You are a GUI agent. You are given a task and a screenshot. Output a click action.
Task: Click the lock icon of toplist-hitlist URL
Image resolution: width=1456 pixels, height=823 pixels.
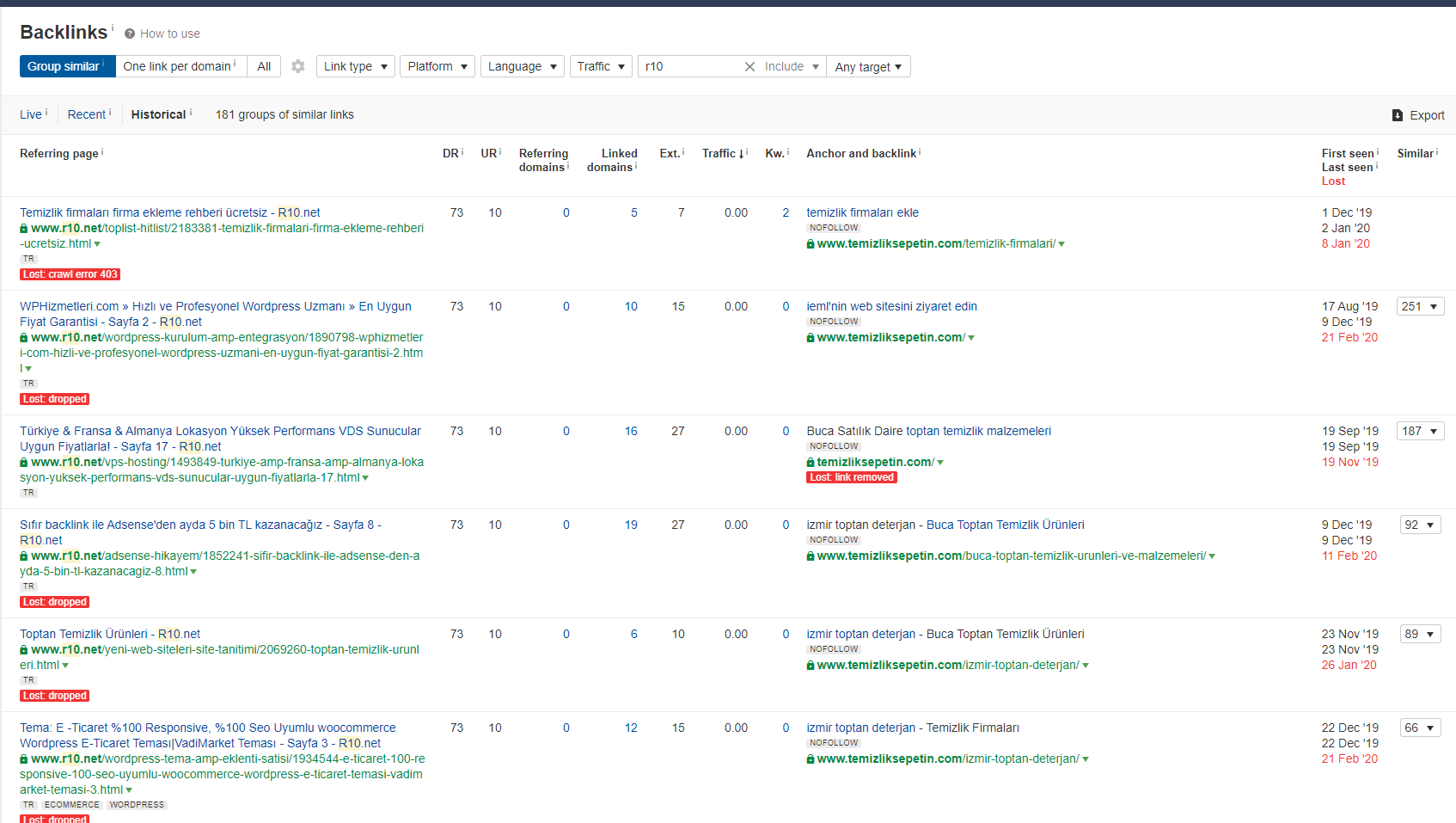coord(24,229)
